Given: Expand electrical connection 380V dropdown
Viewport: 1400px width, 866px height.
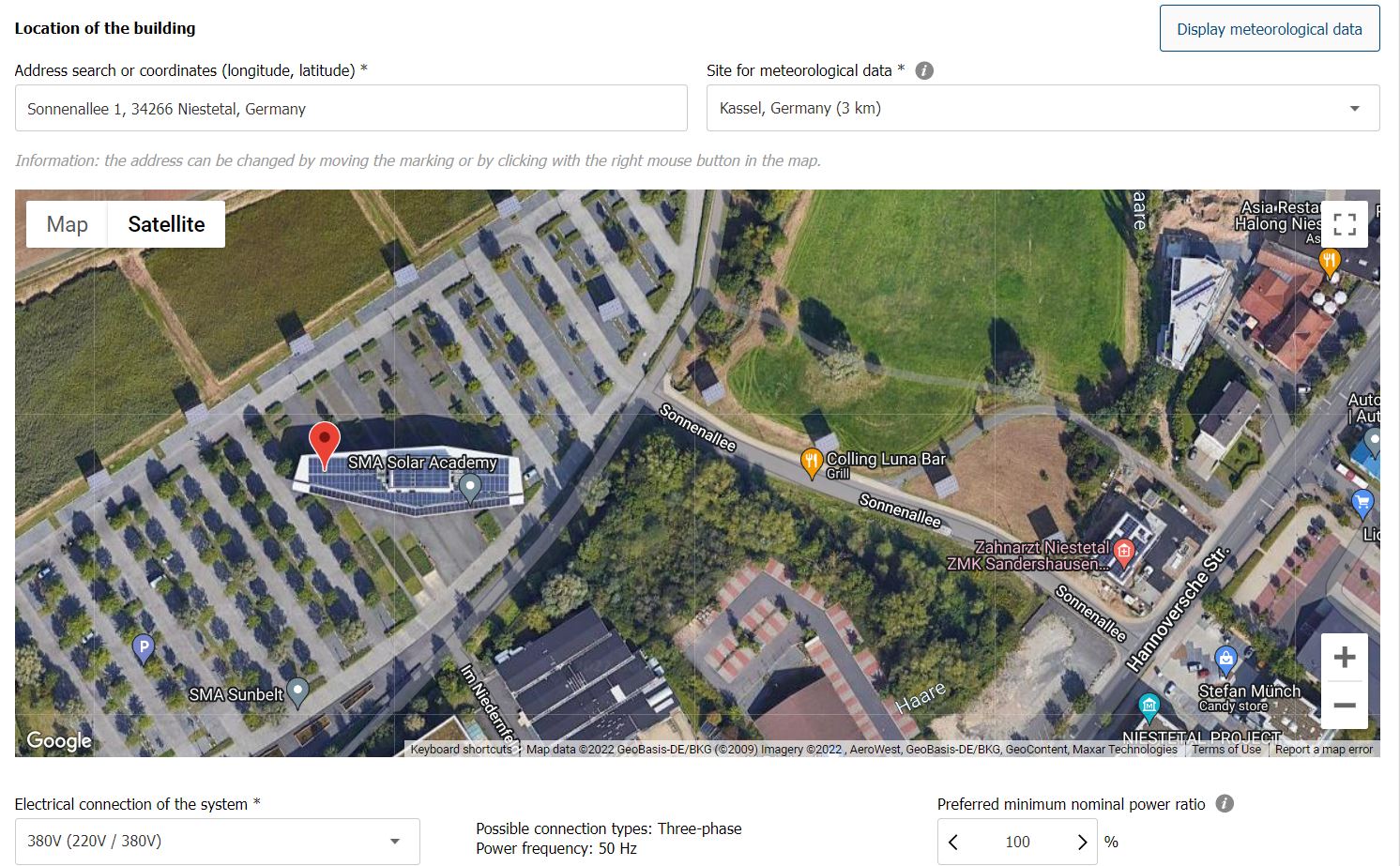Looking at the screenshot, I should click(x=217, y=841).
